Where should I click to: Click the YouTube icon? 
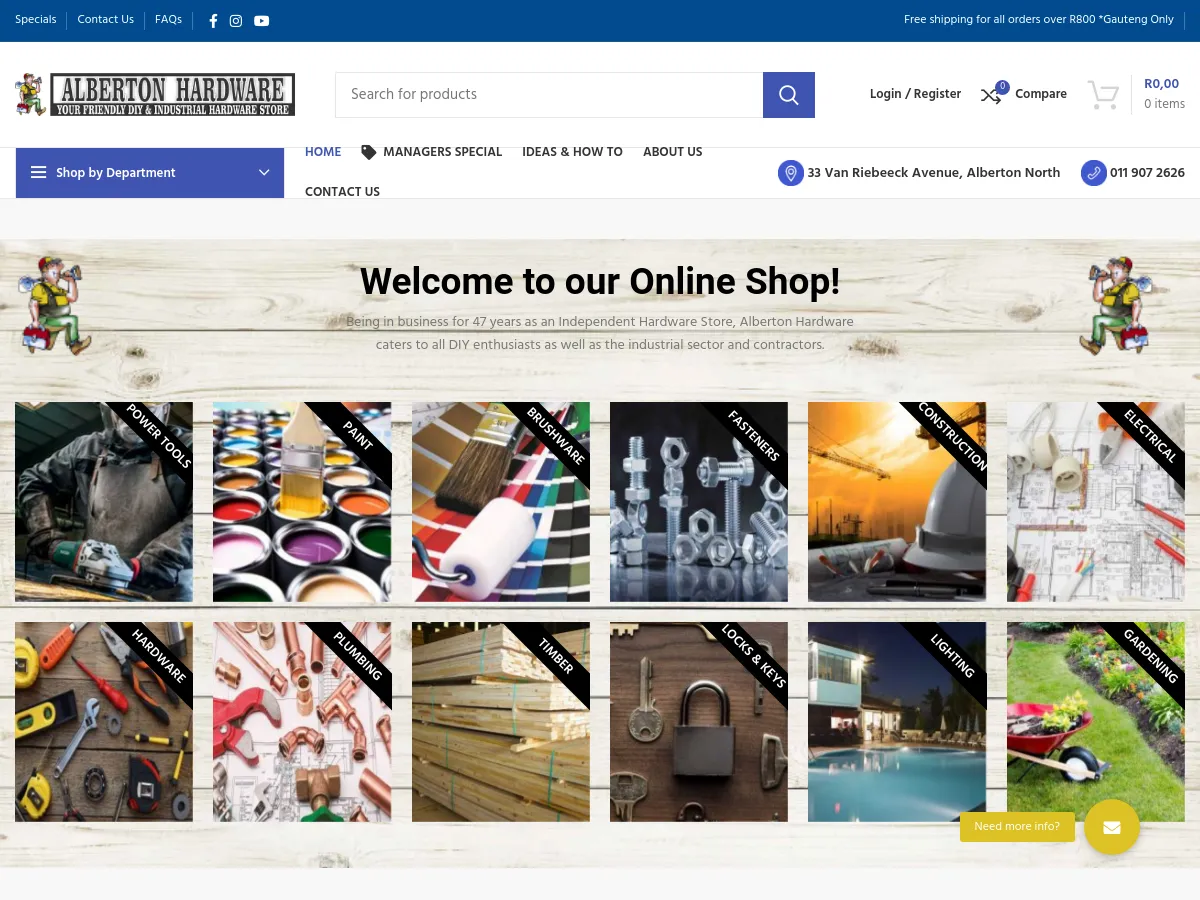pos(261,21)
